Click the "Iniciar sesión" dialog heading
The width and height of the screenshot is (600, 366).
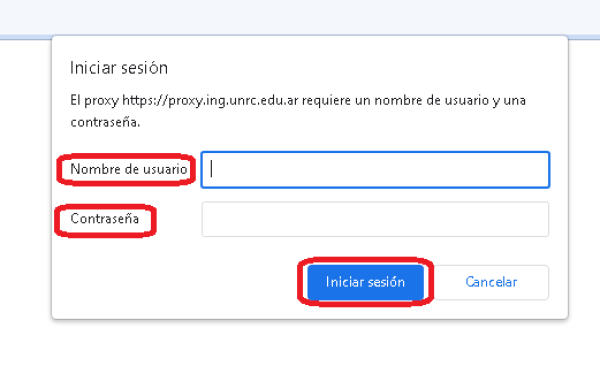click(119, 68)
